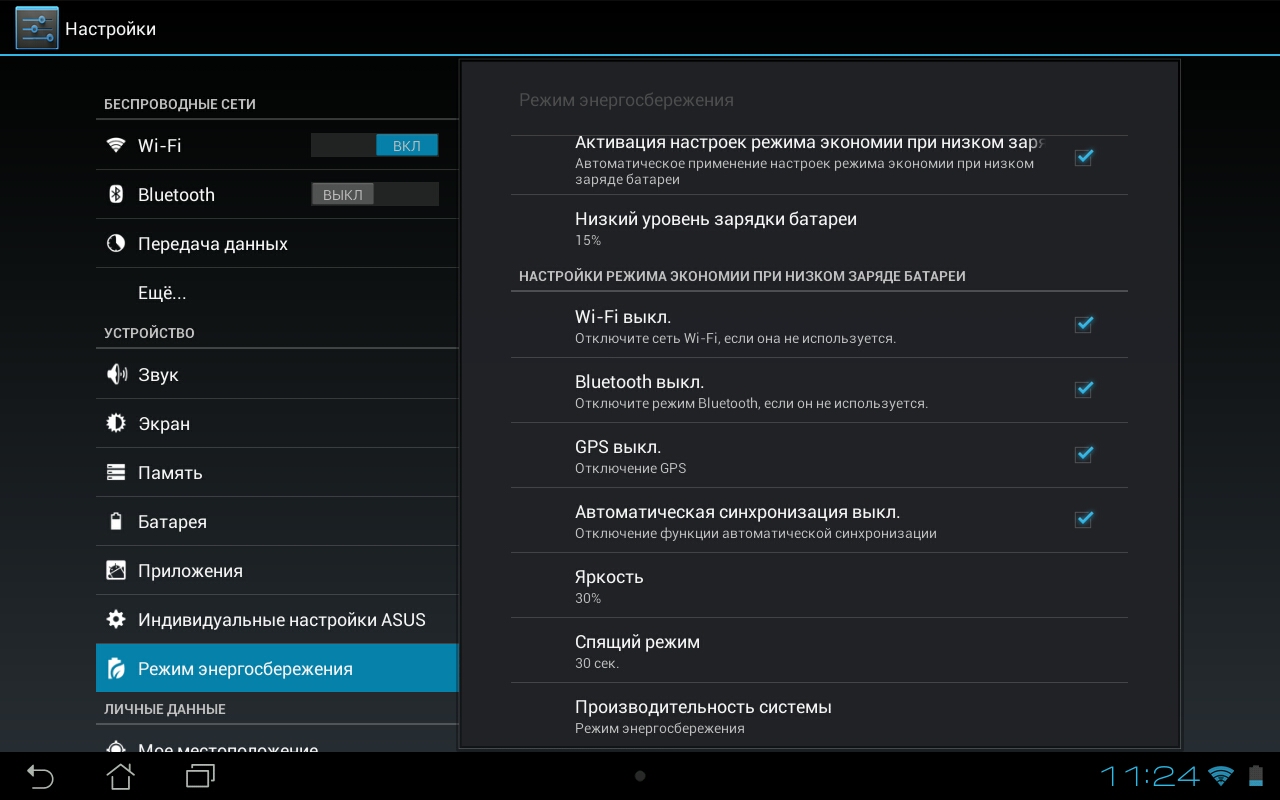Uncheck the 'GPS выкл.' checkbox
This screenshot has width=1280, height=800.
click(1083, 455)
